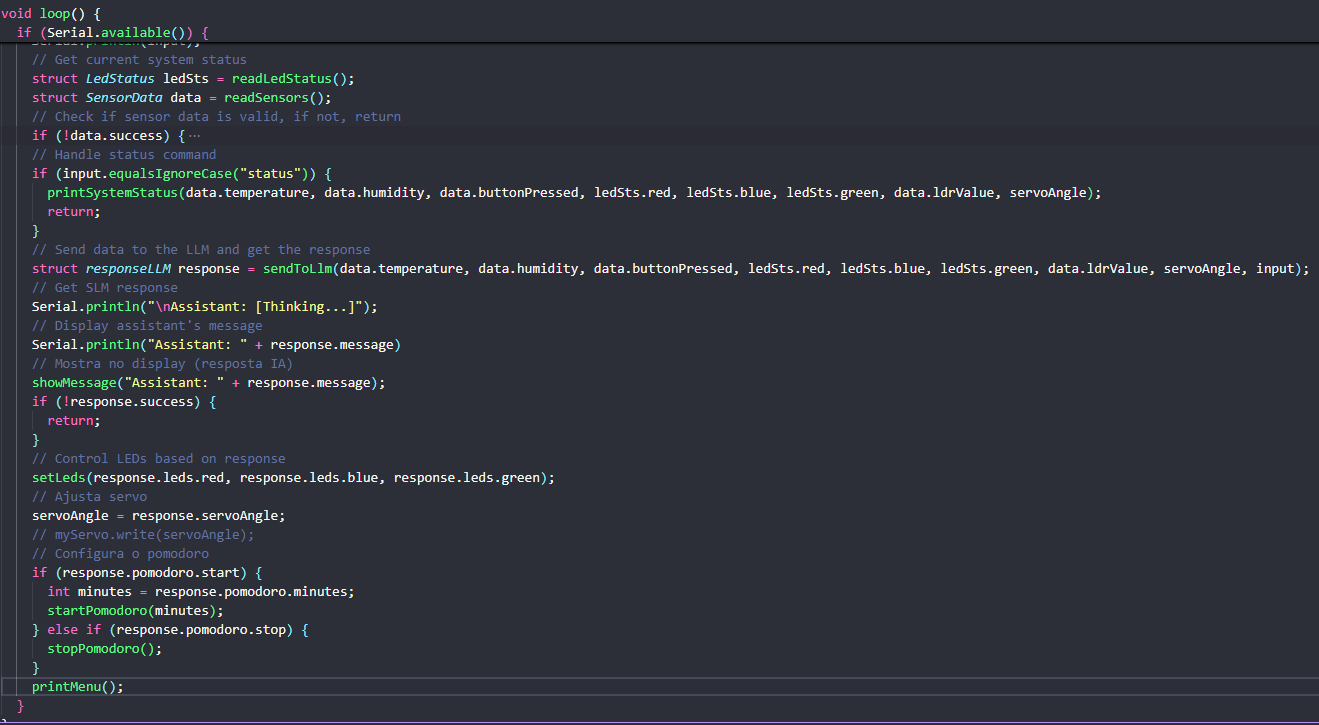The image size is (1319, 725).
Task: Click the commented-out myServo.write line
Action: (x=142, y=535)
